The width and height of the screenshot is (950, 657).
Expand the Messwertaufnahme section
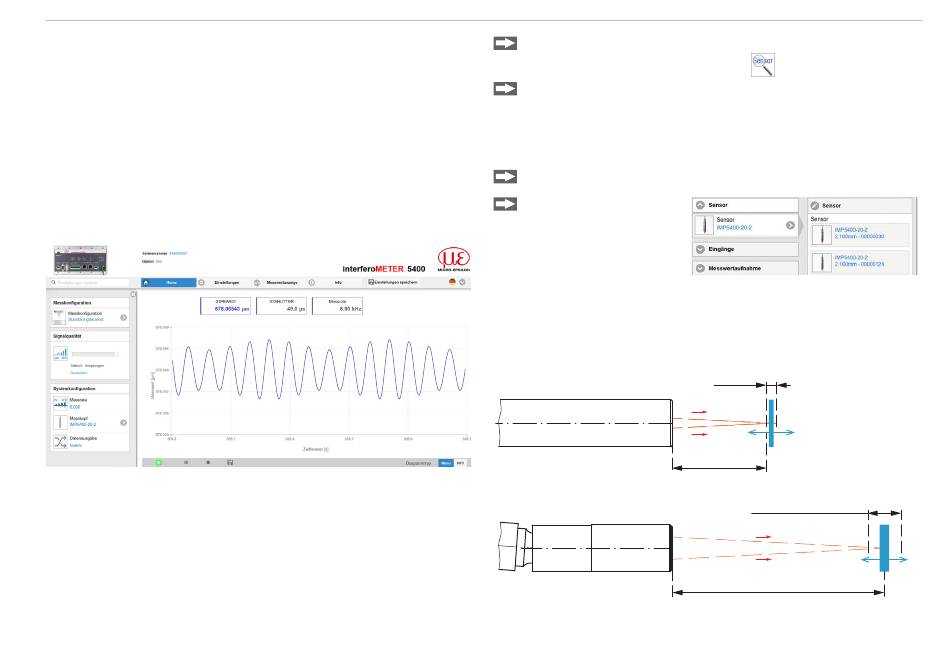[745, 268]
